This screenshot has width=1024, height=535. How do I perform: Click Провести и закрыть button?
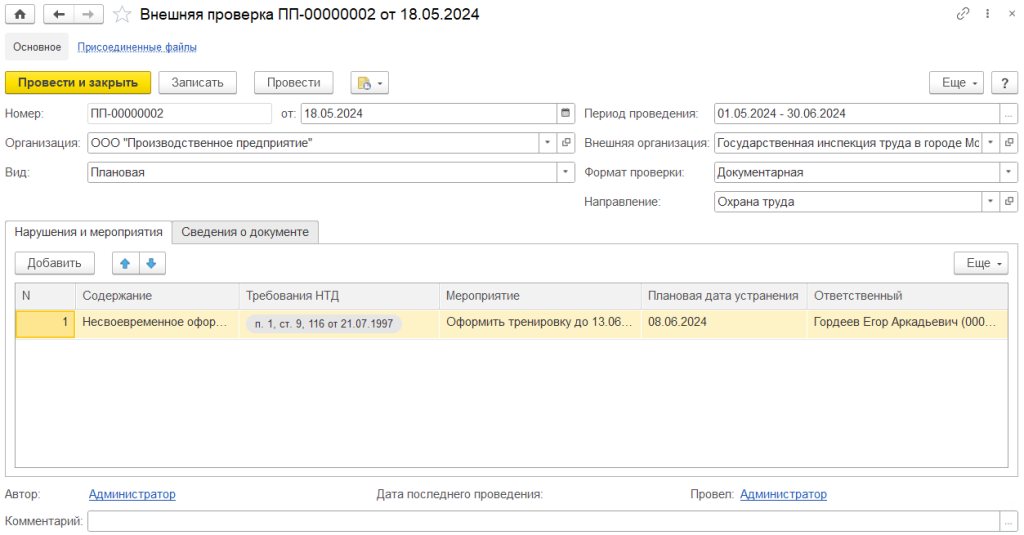(x=78, y=82)
